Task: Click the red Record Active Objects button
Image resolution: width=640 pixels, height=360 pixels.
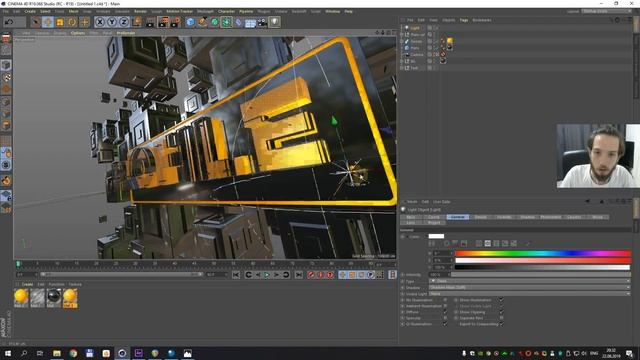Action: point(311,275)
